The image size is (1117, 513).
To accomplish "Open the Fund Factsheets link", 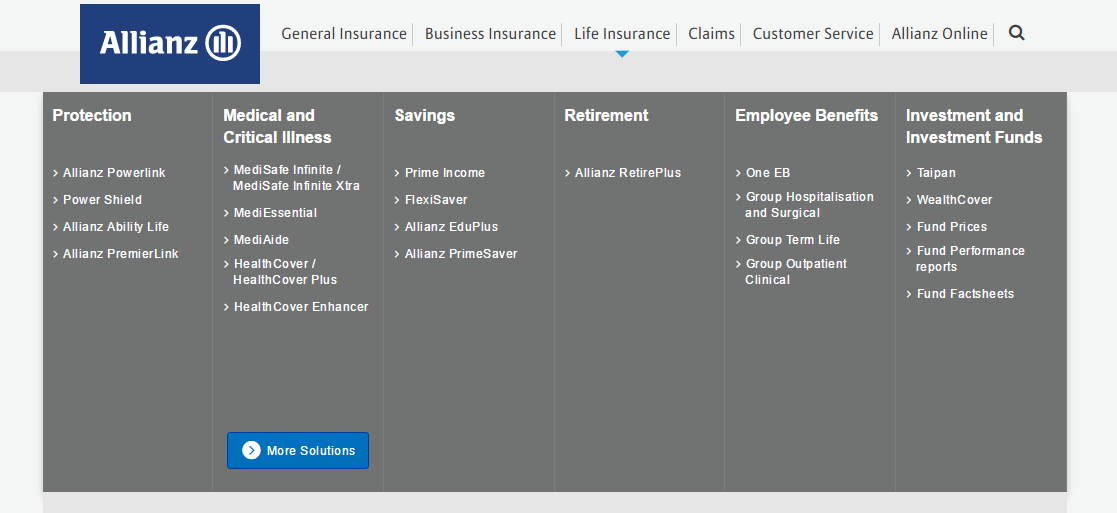I will click(x=965, y=294).
